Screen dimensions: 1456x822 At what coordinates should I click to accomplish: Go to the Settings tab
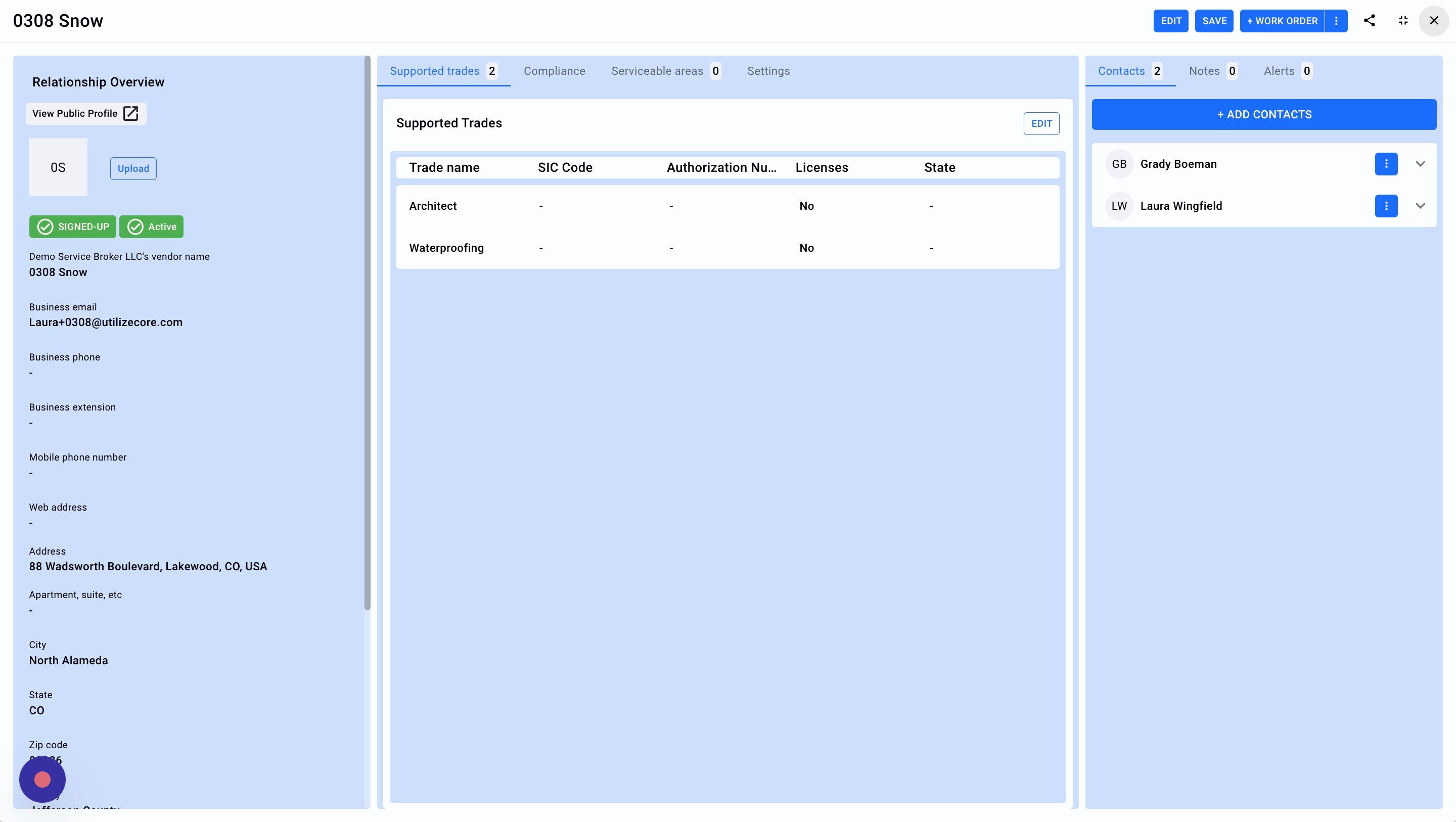coord(768,71)
